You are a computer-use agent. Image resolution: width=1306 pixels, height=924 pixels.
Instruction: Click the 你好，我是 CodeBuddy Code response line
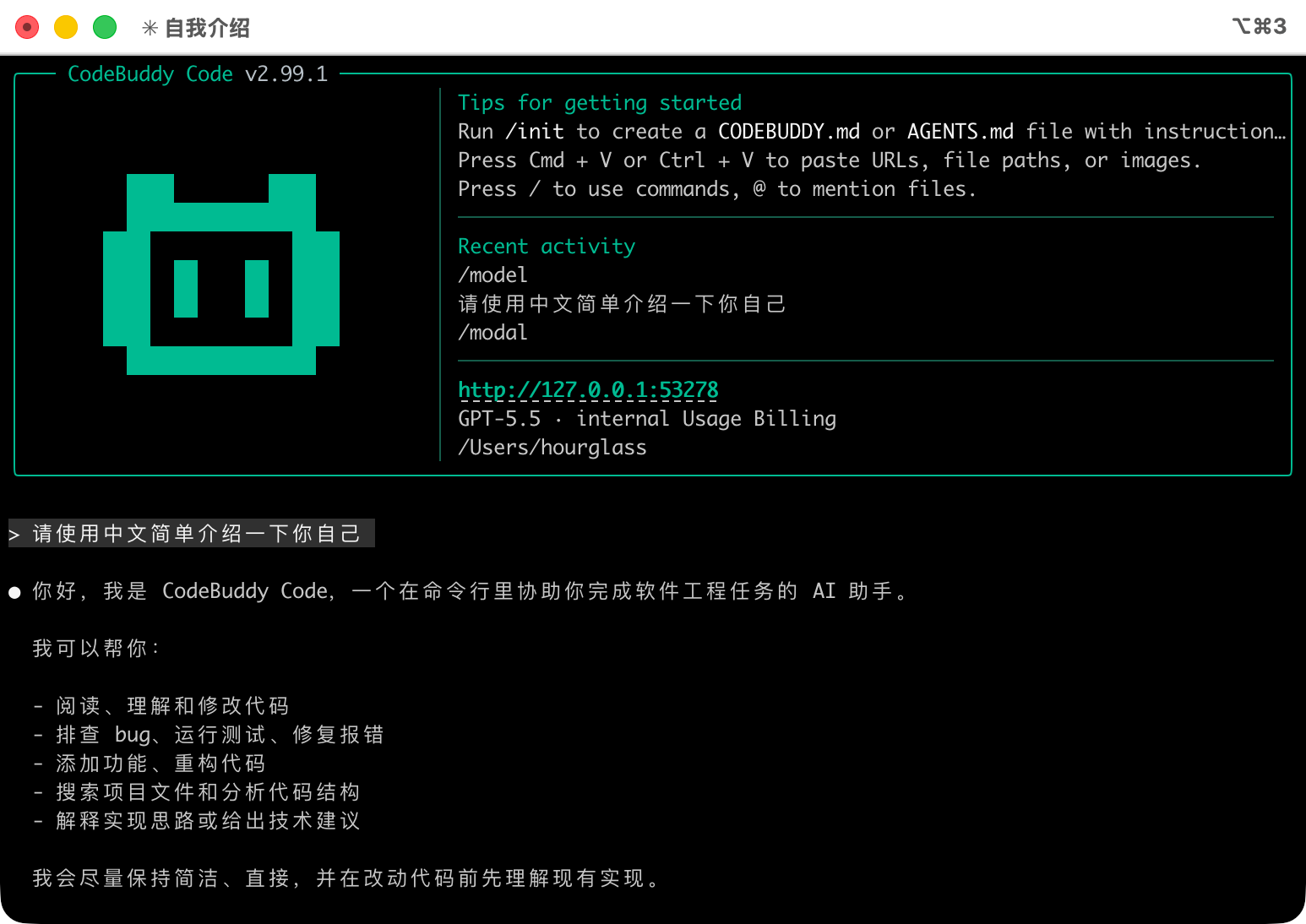click(471, 591)
